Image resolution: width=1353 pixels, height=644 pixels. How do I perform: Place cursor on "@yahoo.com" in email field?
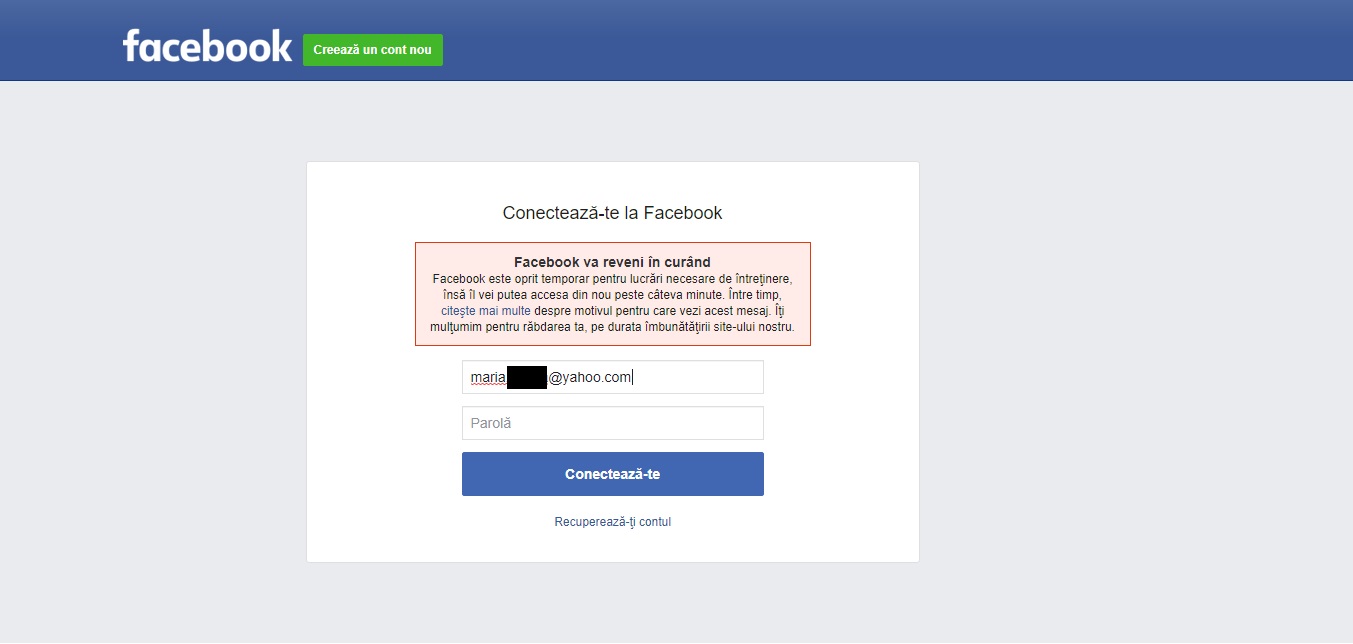pos(590,377)
